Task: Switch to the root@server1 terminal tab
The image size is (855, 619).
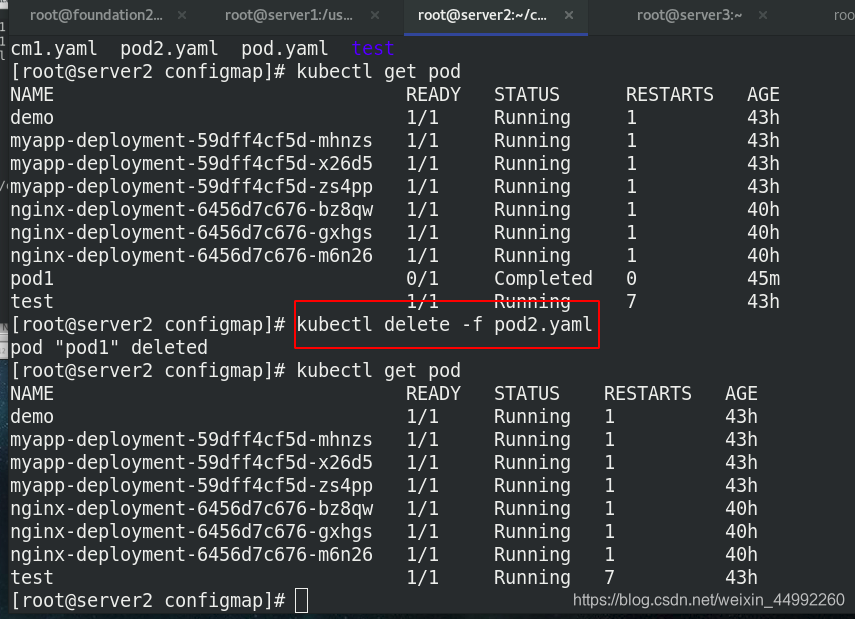Action: pos(288,15)
